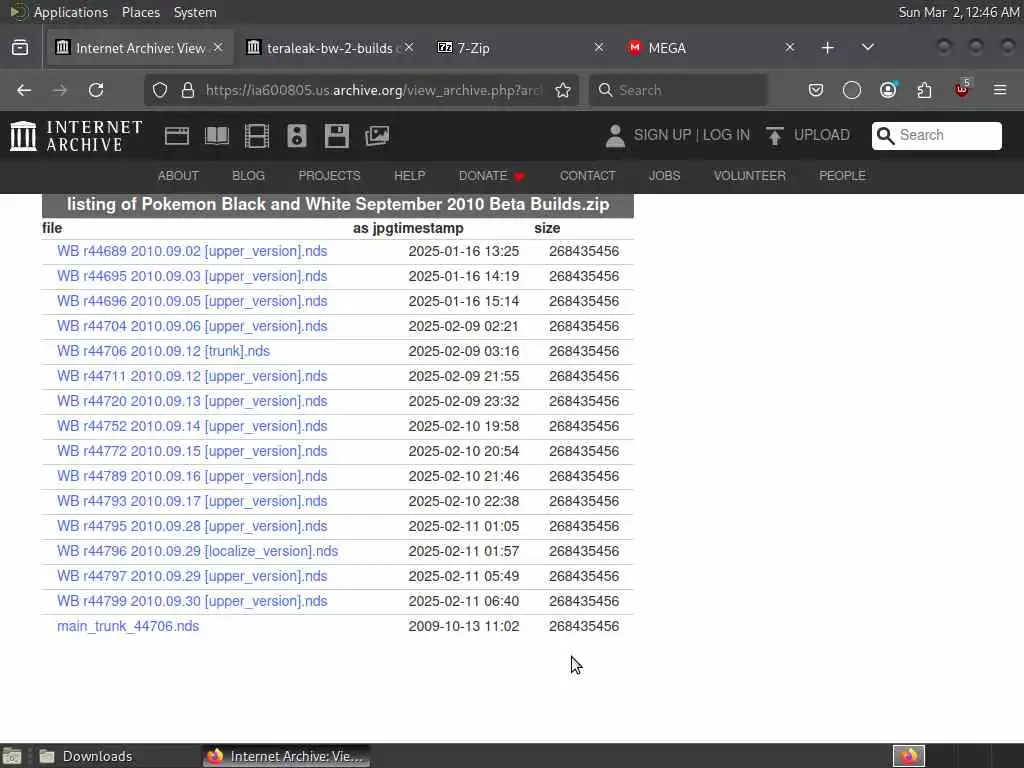The width and height of the screenshot is (1024, 768).
Task: Open the Internet Archive audio speaker icon
Action: (296, 136)
